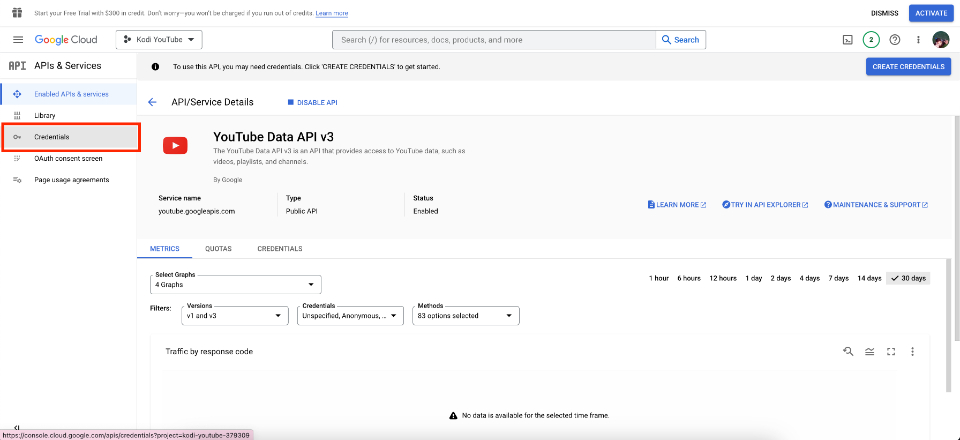Expand chart to full screen
Image resolution: width=960 pixels, height=440 pixels.
891,351
